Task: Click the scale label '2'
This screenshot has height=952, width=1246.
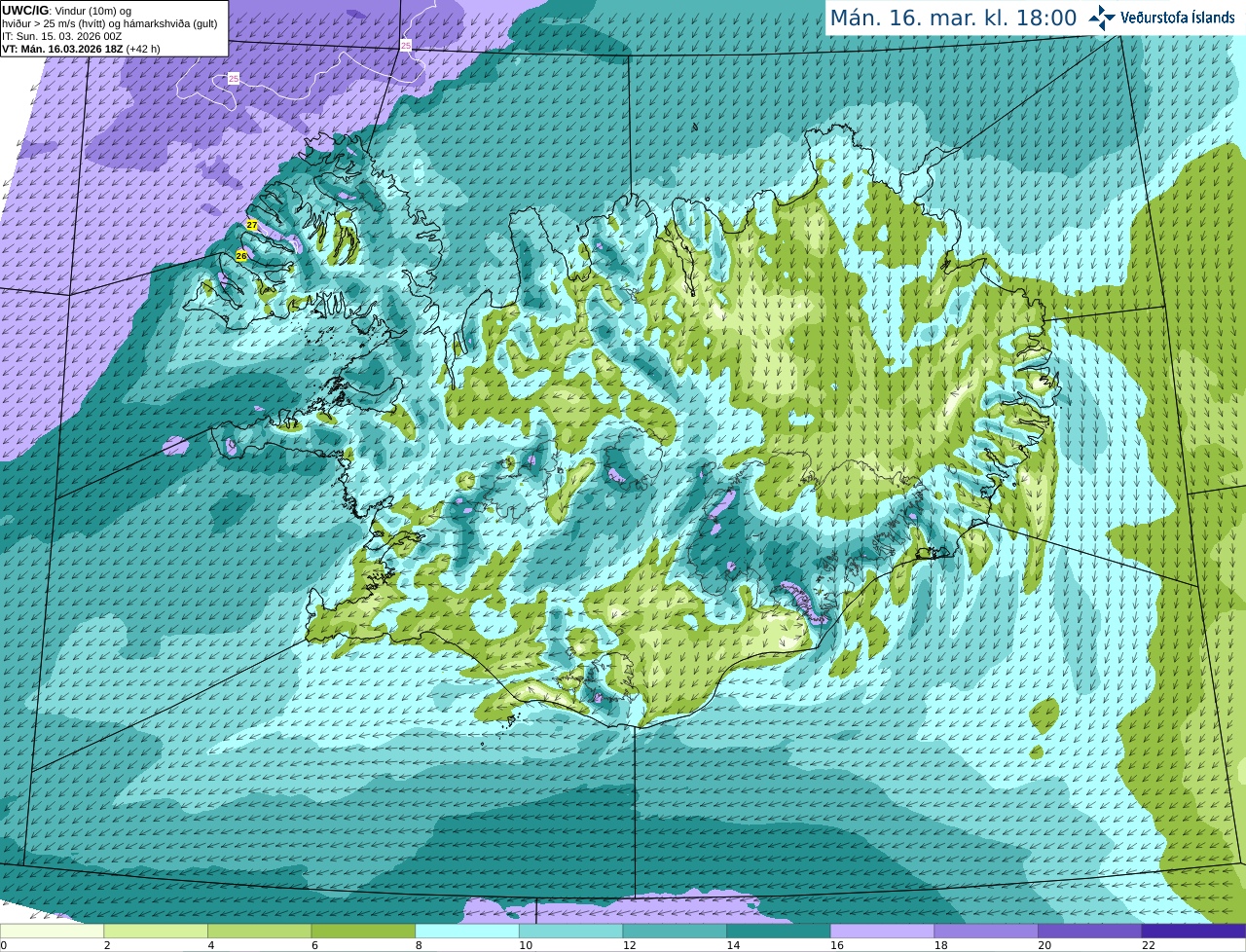Action: pos(107,945)
